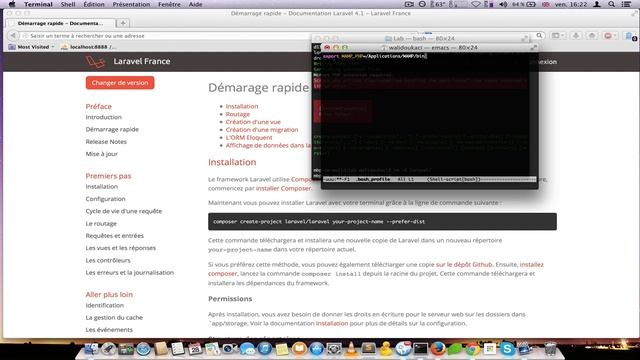Open the Shell menu
This screenshot has width=640, height=360.
(68, 4)
